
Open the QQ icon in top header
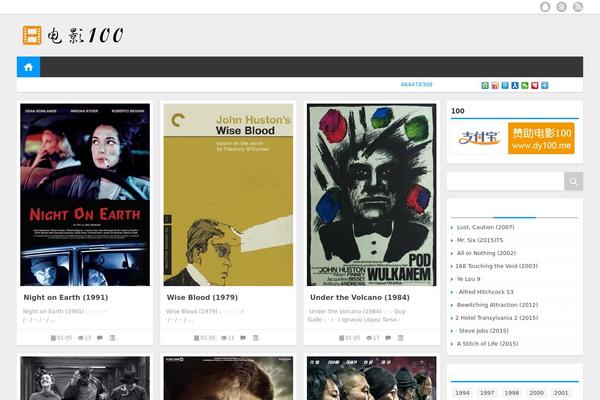click(545, 7)
